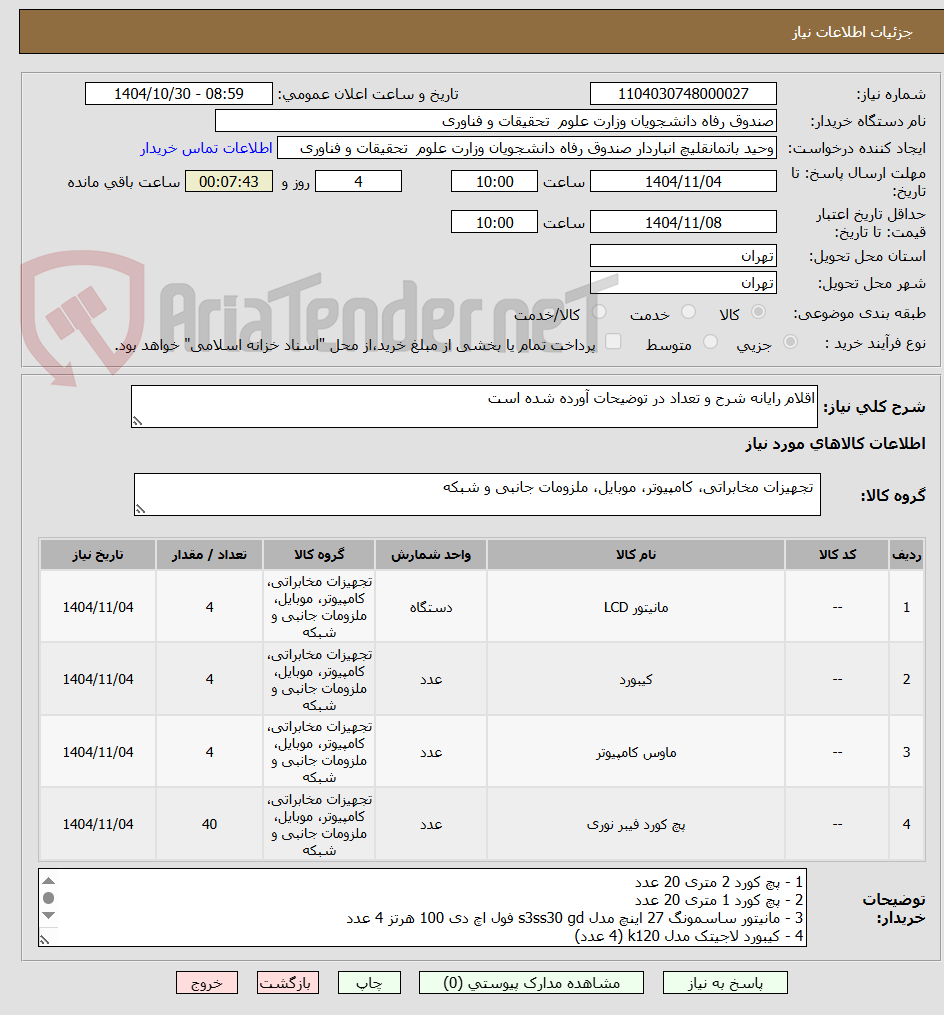Click the پچ کورد 2 متری note line
The width and height of the screenshot is (944, 1015).
pos(719,882)
